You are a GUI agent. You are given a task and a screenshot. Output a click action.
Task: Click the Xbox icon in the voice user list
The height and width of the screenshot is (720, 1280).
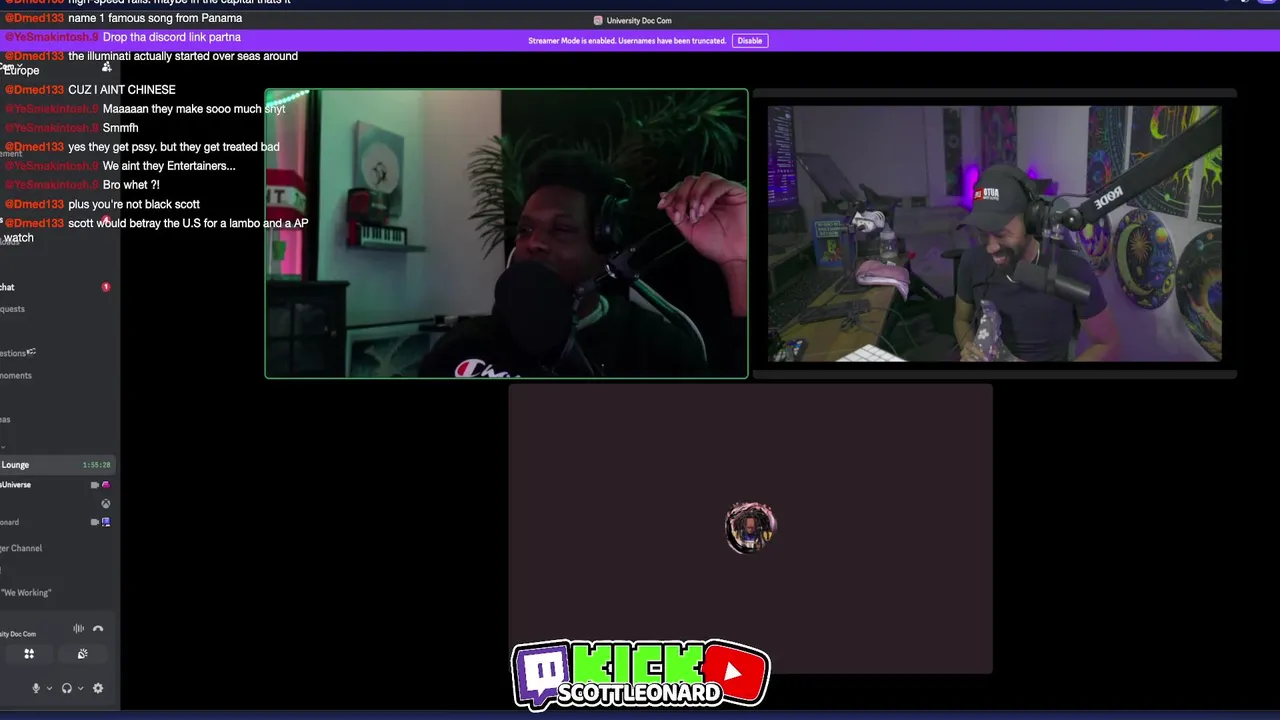[x=105, y=504]
